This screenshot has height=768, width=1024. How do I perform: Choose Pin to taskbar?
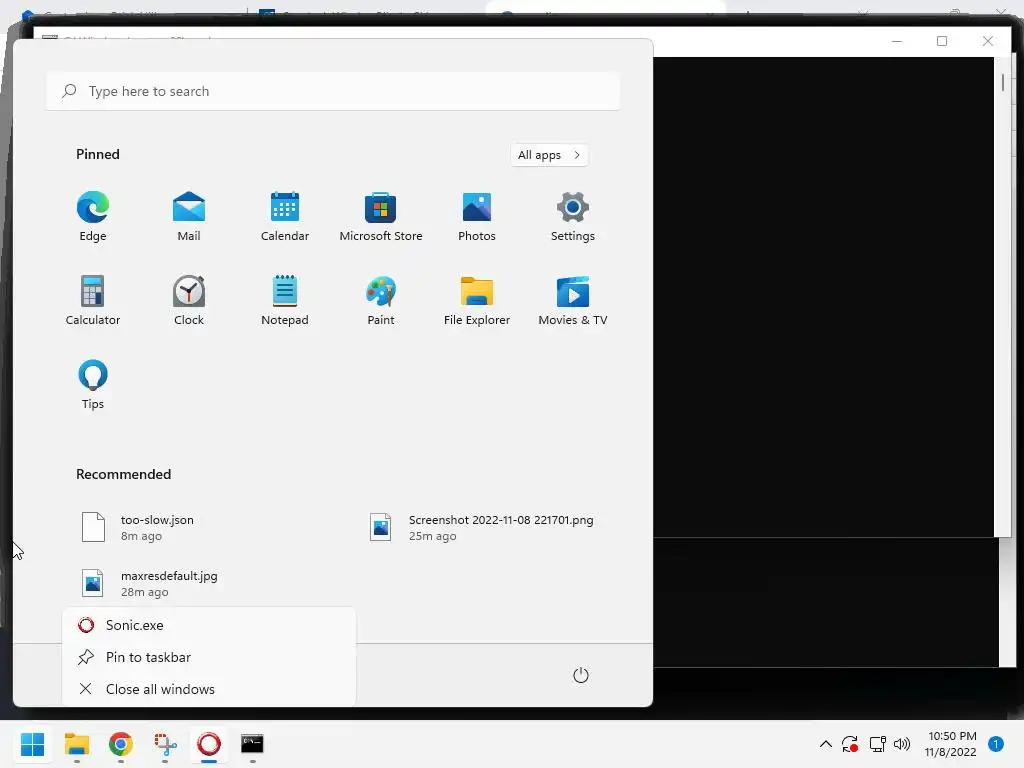click(x=209, y=657)
